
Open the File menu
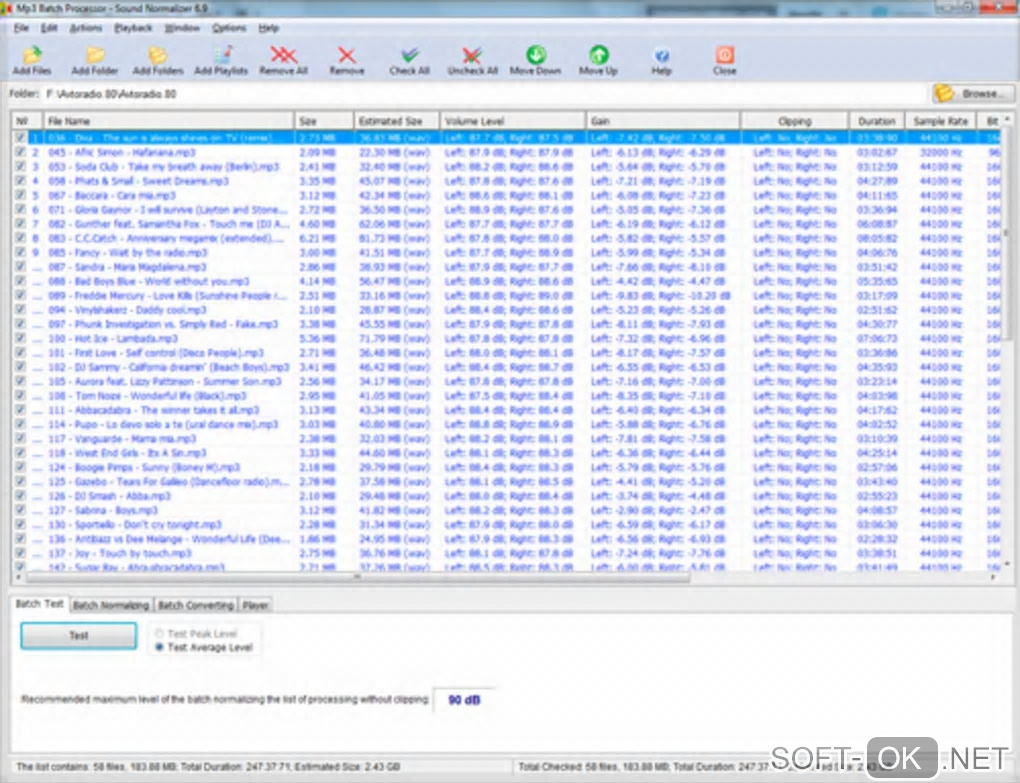[x=21, y=28]
